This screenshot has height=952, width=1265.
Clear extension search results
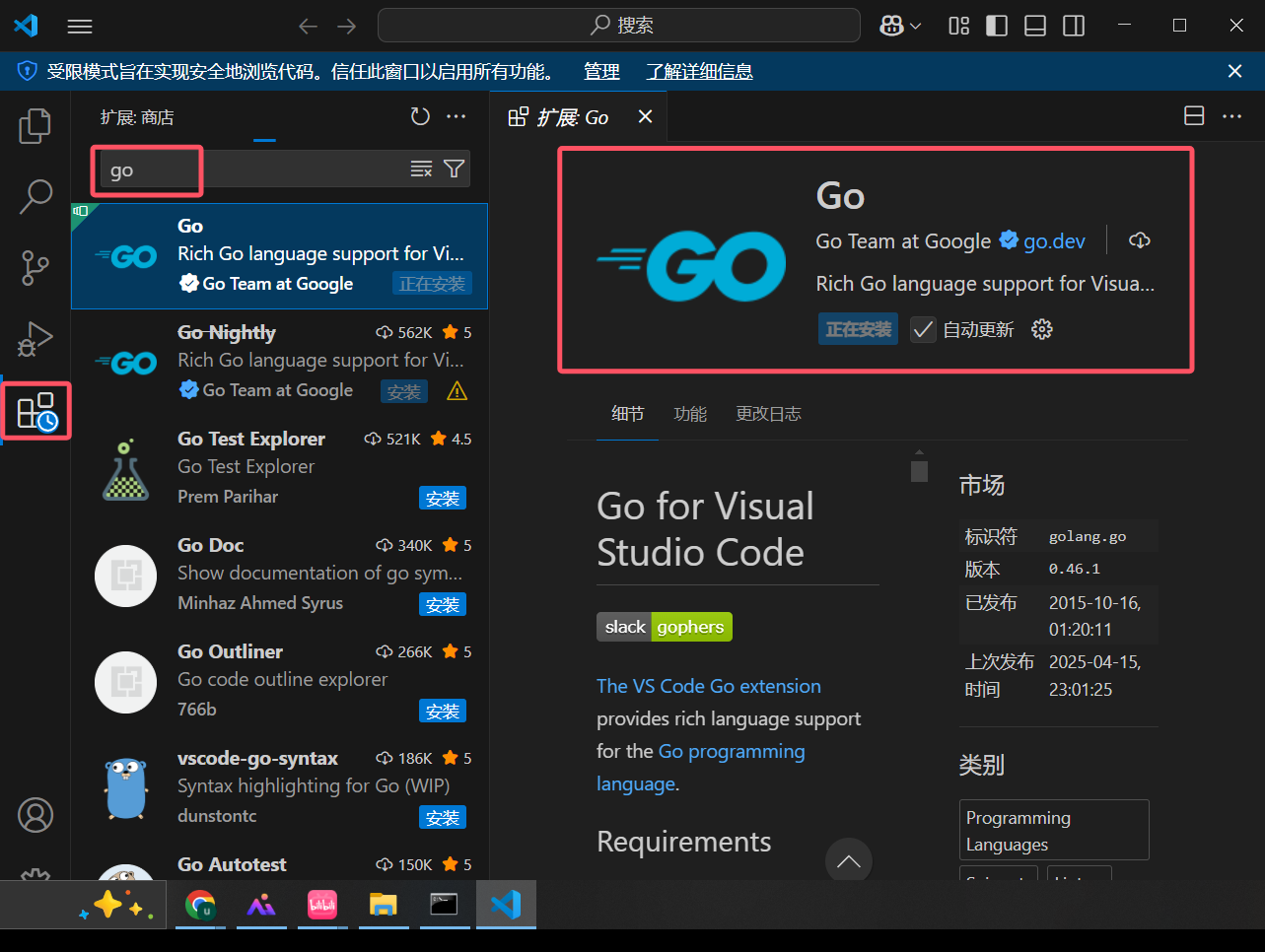tap(421, 170)
